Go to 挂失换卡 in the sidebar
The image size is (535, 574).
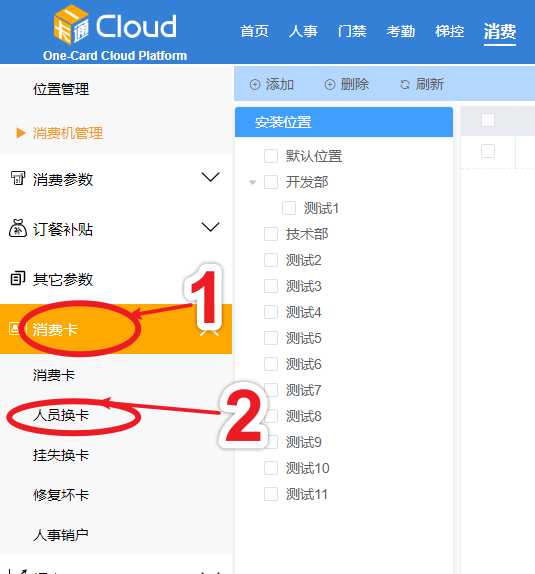click(61, 455)
